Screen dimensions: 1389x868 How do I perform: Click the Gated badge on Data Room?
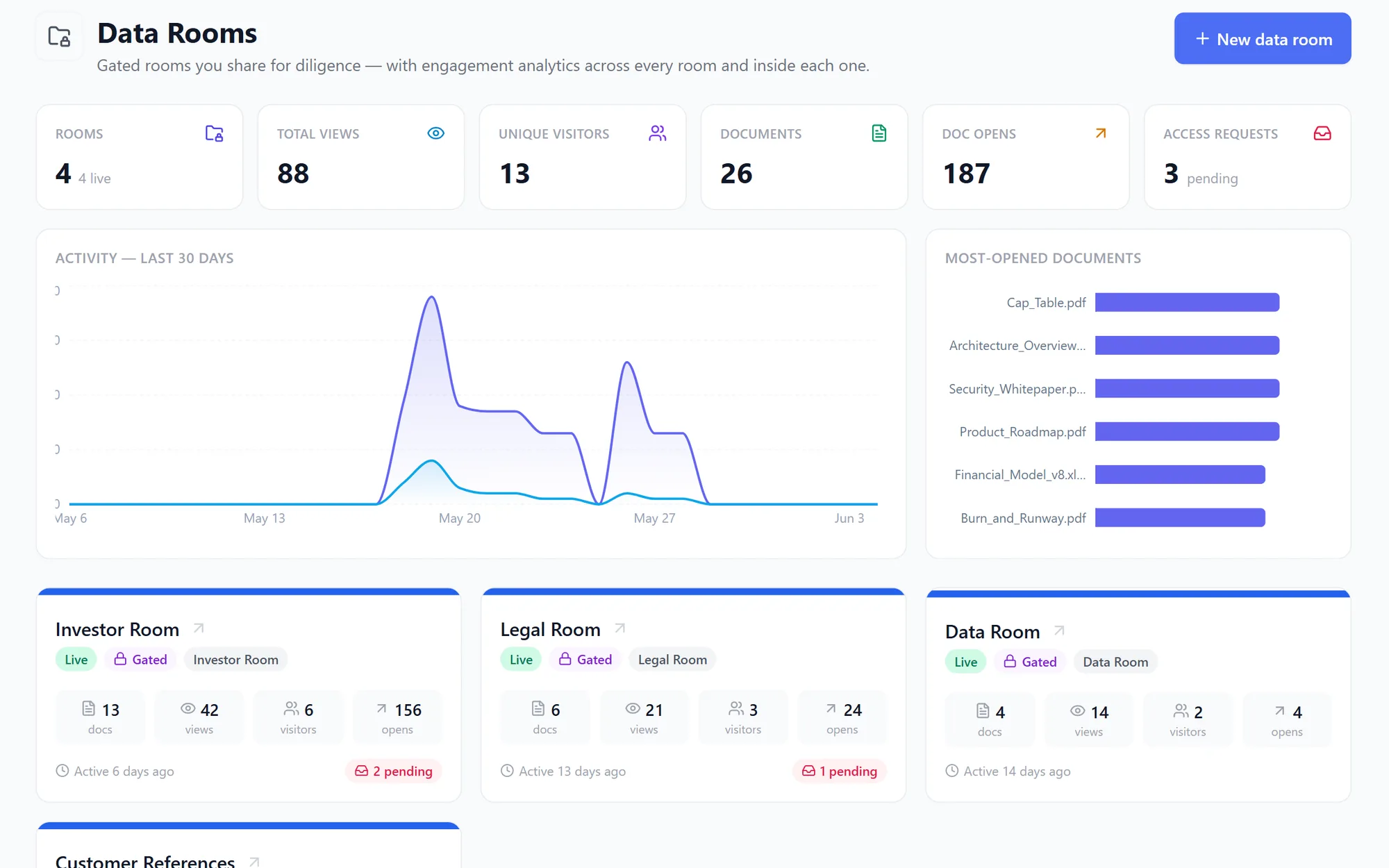click(x=1031, y=662)
